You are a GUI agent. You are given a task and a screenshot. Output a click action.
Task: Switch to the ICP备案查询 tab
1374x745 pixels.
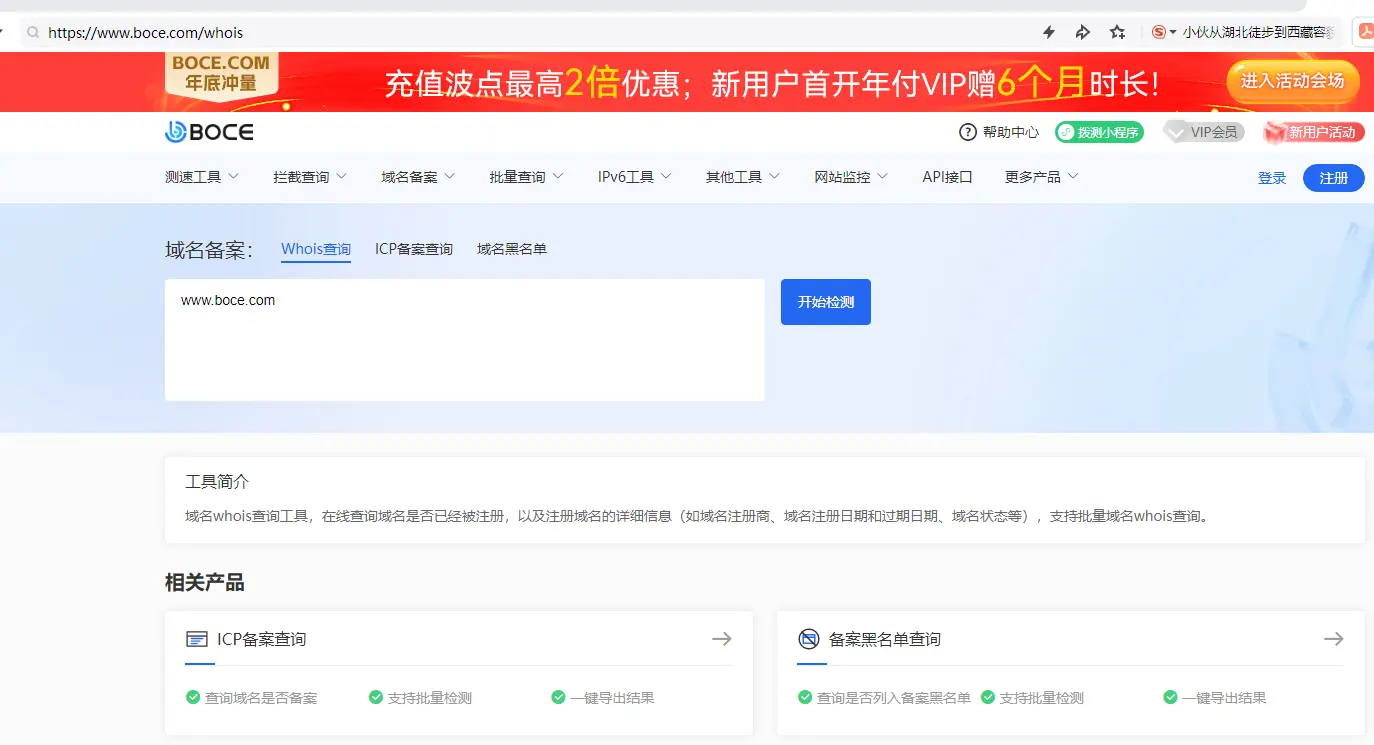tap(414, 249)
